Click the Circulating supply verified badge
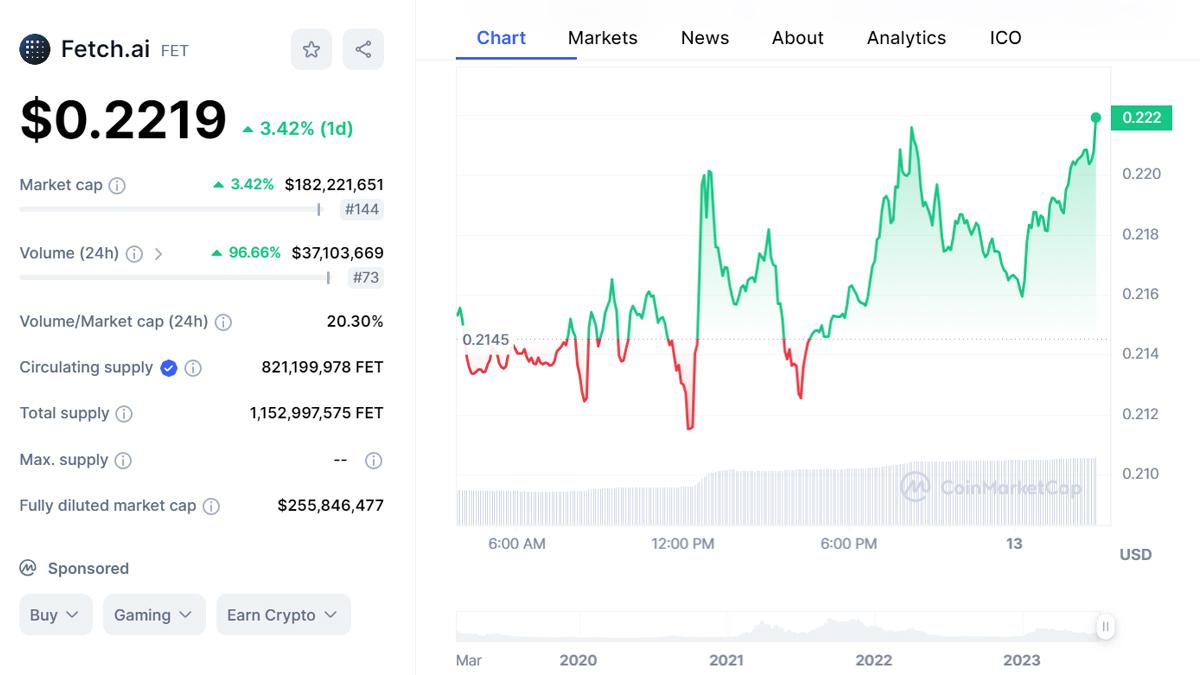1200x675 pixels. [x=169, y=368]
